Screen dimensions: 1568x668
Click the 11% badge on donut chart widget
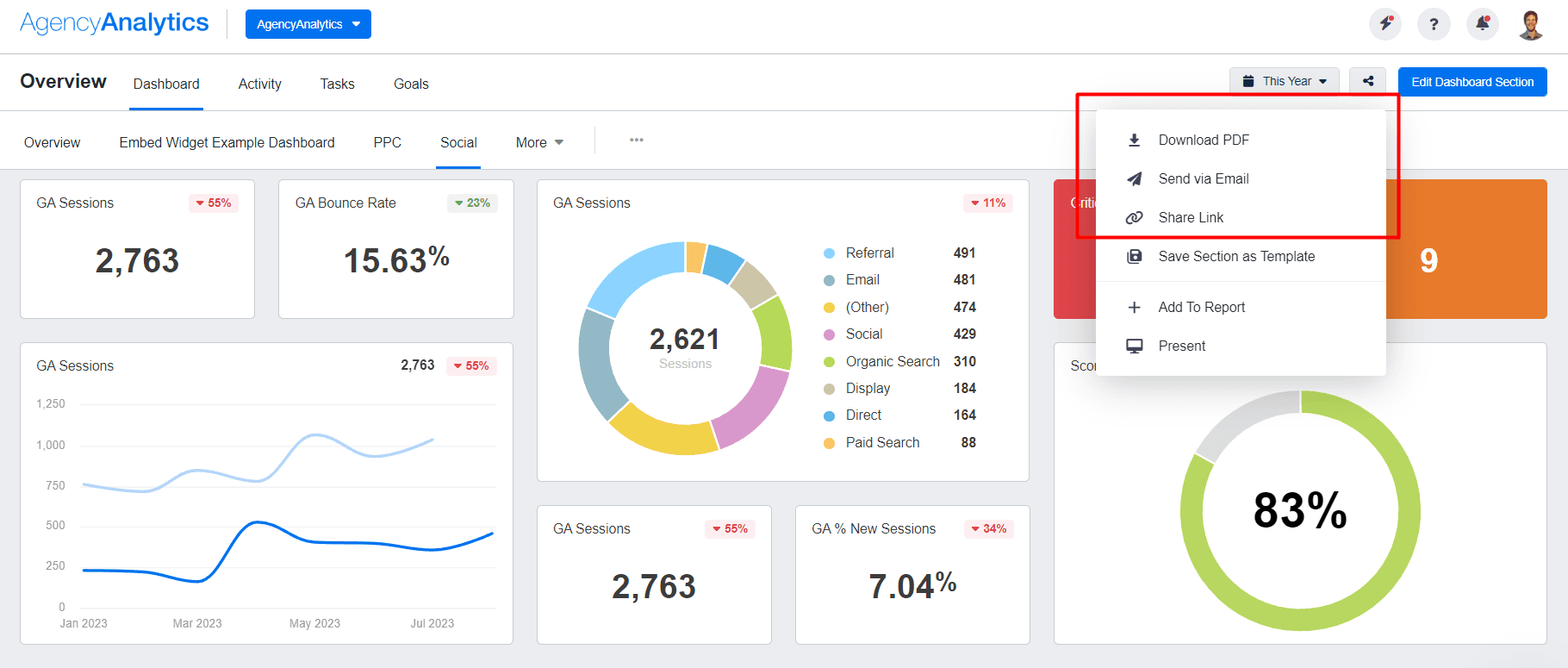point(988,203)
